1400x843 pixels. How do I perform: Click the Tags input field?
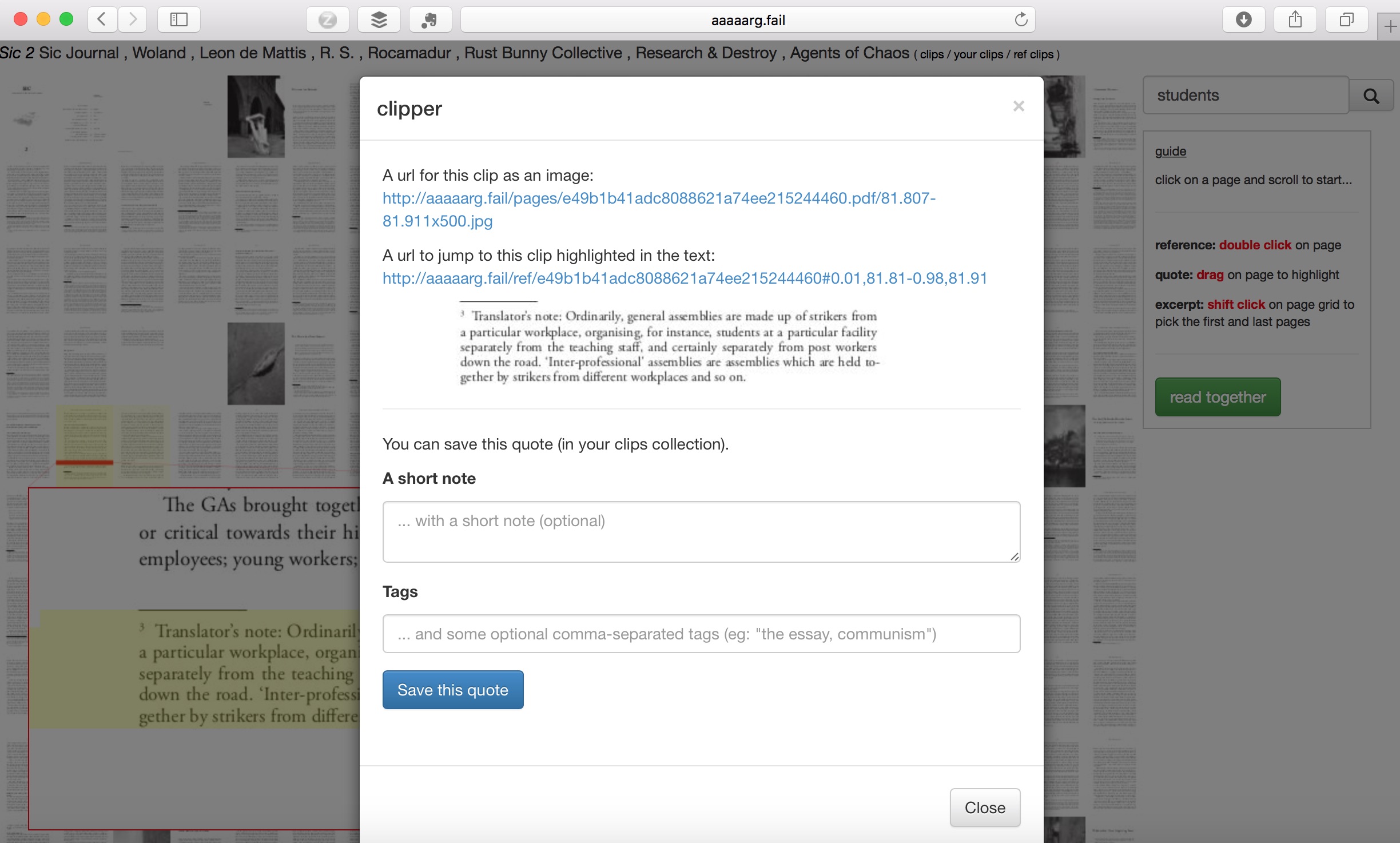(701, 633)
